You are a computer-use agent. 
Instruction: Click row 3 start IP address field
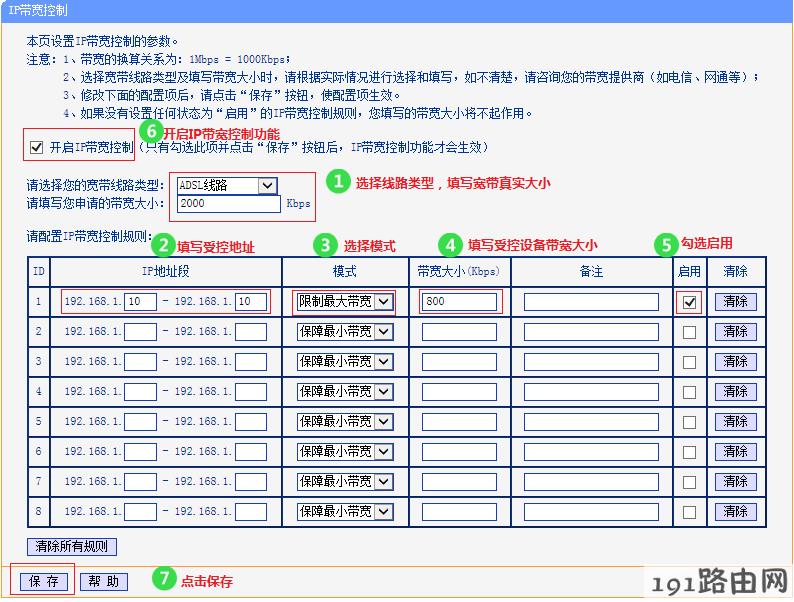[140, 362]
